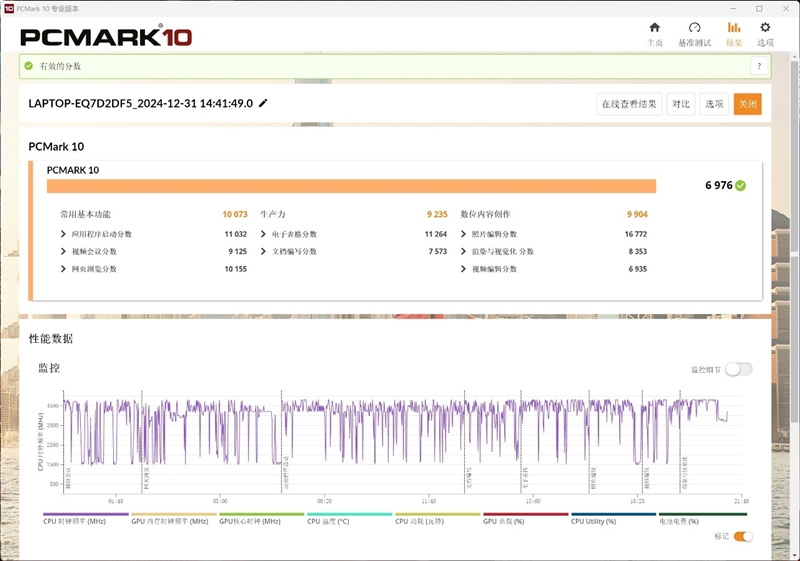Toggle the orange markers switch (标记)
This screenshot has width=800, height=561.
(x=743, y=536)
